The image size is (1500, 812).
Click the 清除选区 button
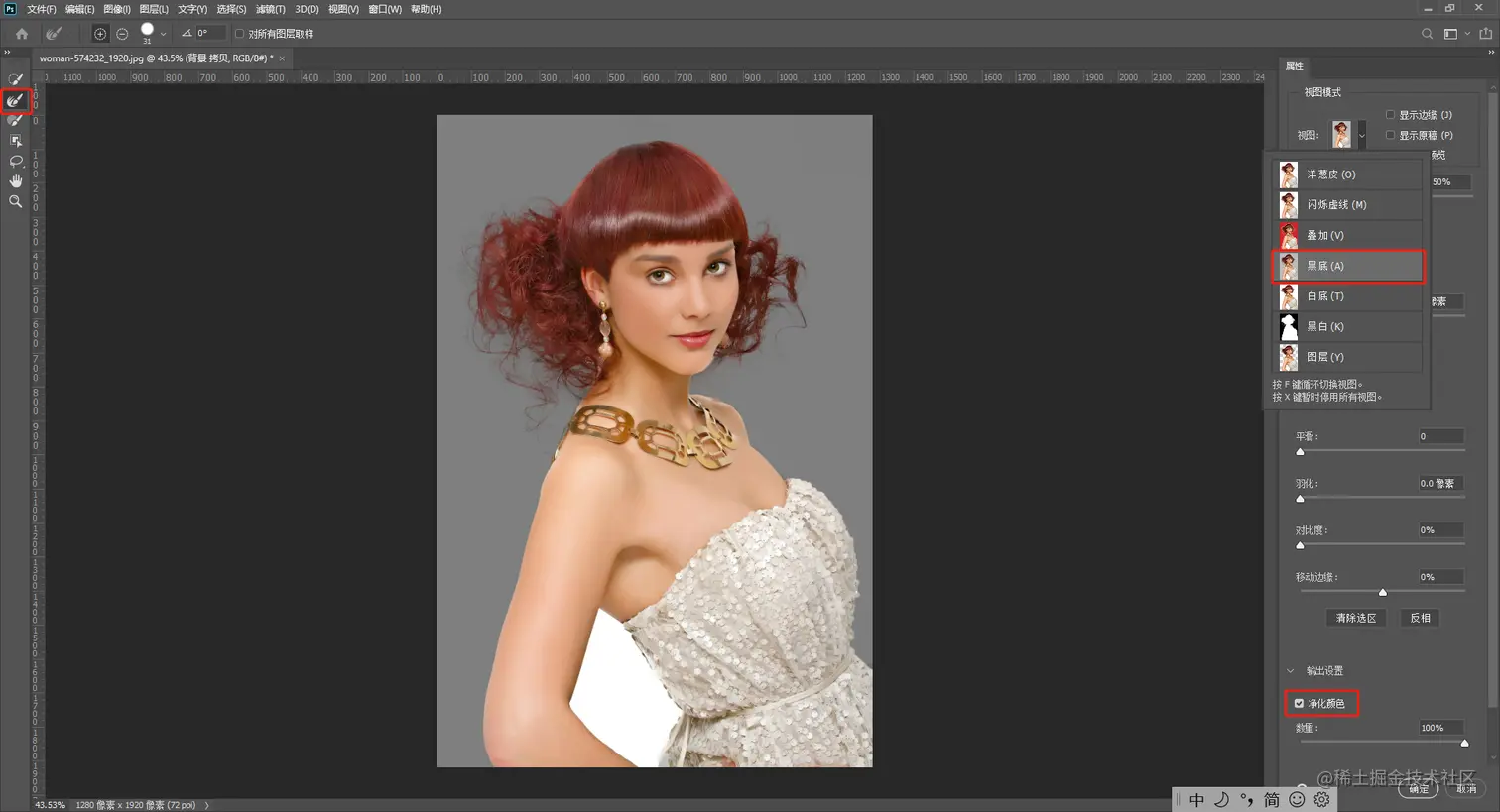click(1356, 618)
